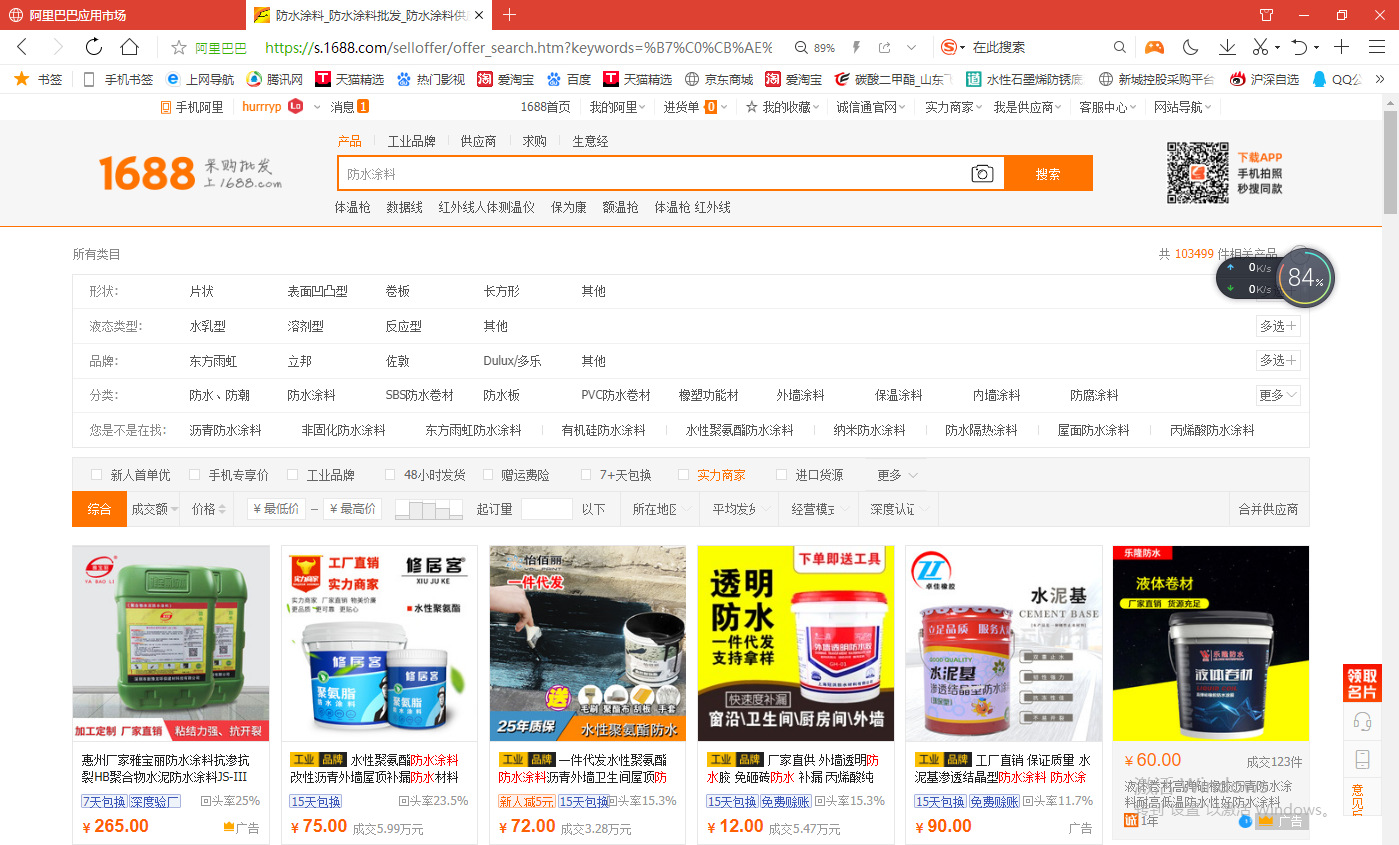
Task: Click the browser download manager icon
Action: (x=1226, y=47)
